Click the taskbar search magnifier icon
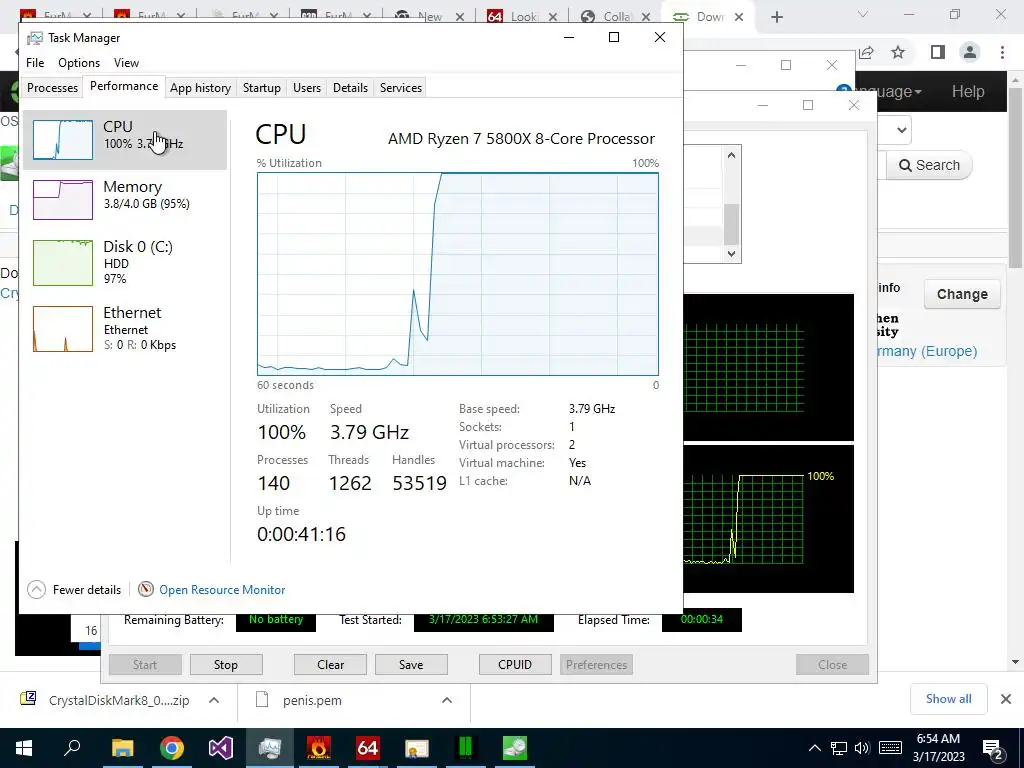Screen dimensions: 1024x768 (72, 748)
